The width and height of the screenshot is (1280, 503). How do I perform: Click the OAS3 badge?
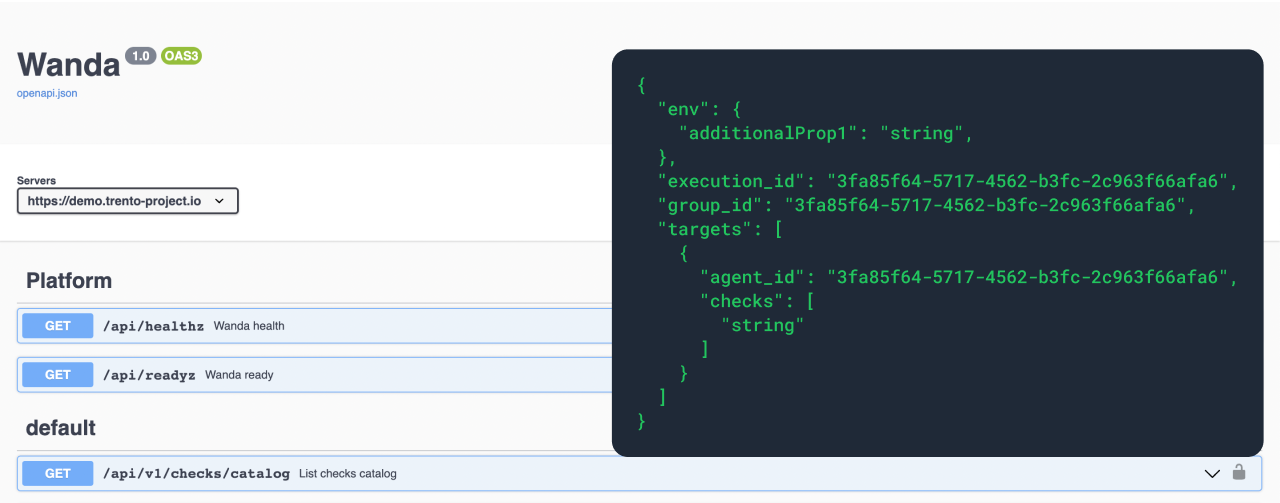(x=182, y=56)
